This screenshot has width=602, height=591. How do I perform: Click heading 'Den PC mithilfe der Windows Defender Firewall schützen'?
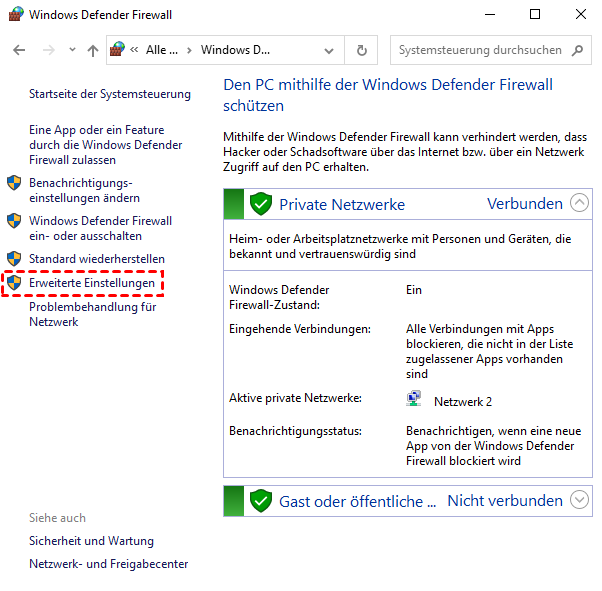(388, 95)
